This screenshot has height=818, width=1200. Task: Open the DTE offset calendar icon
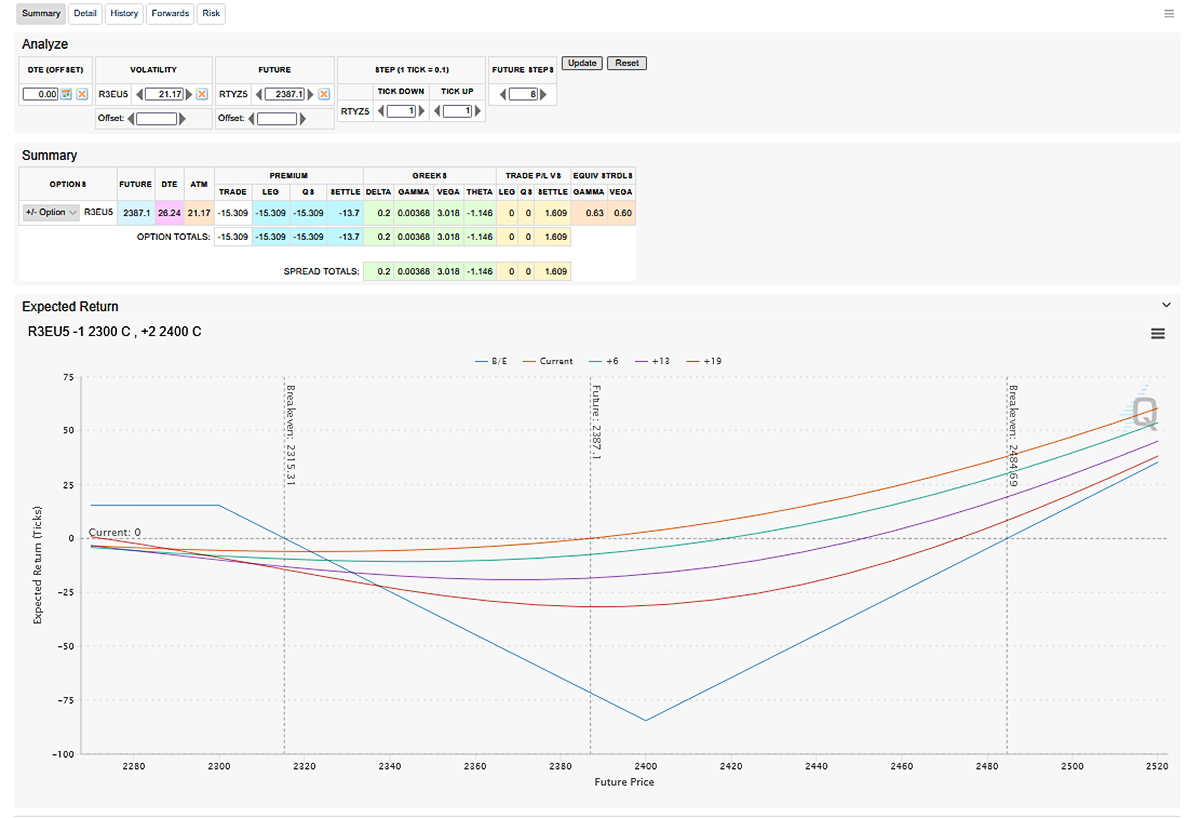click(x=67, y=94)
